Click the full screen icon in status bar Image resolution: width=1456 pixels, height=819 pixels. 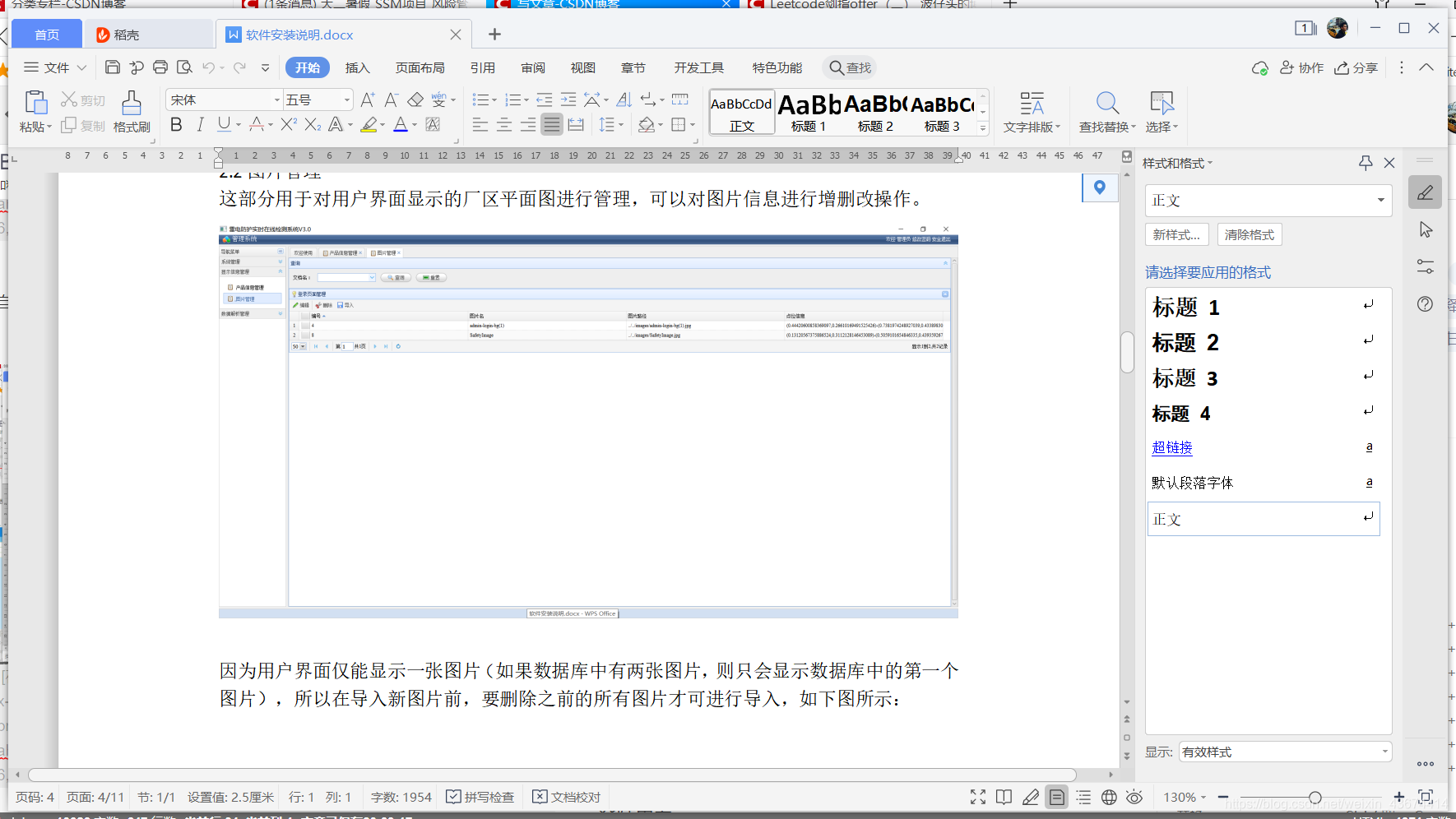977,797
